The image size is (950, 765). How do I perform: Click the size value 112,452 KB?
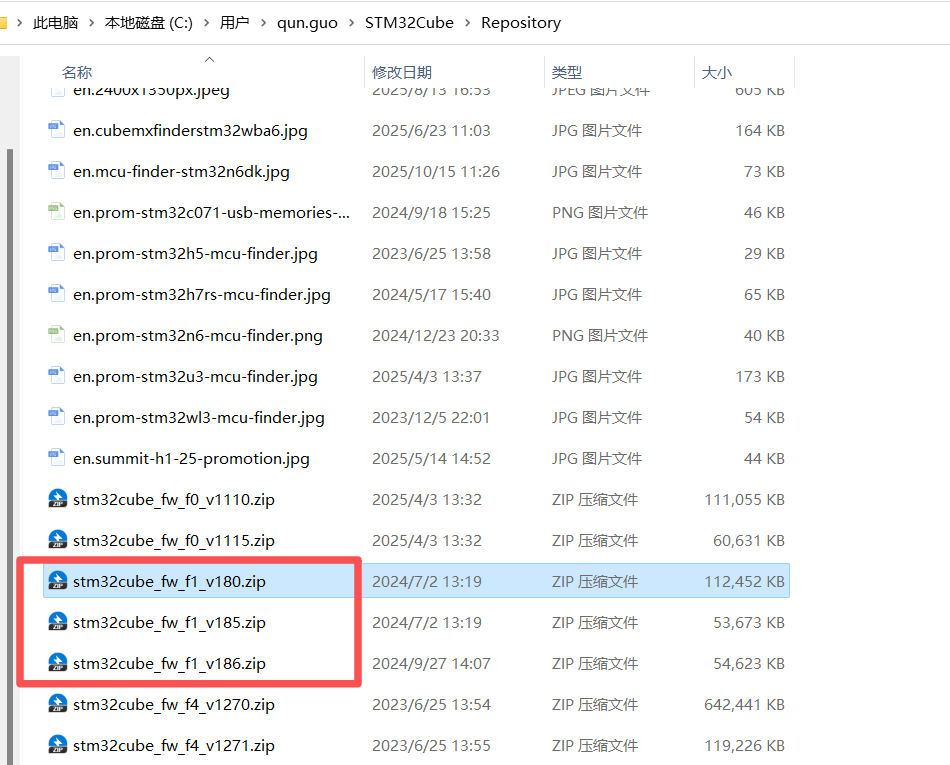(x=744, y=581)
